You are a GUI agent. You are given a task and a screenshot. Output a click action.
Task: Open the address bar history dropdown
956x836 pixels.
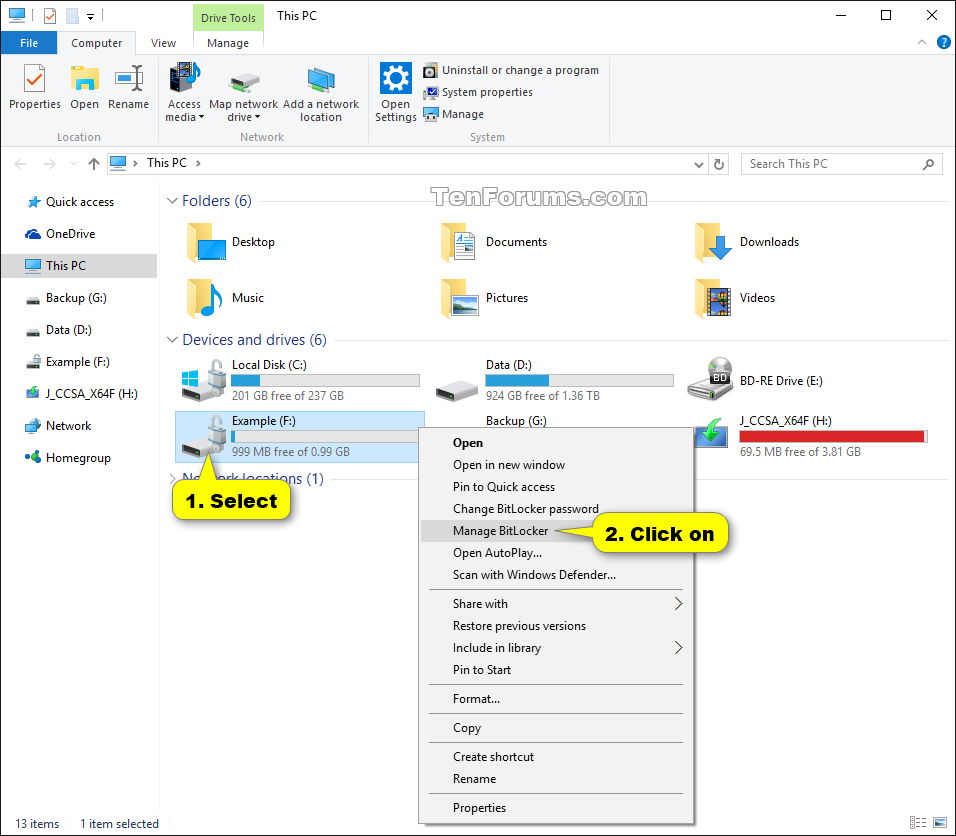(x=699, y=164)
